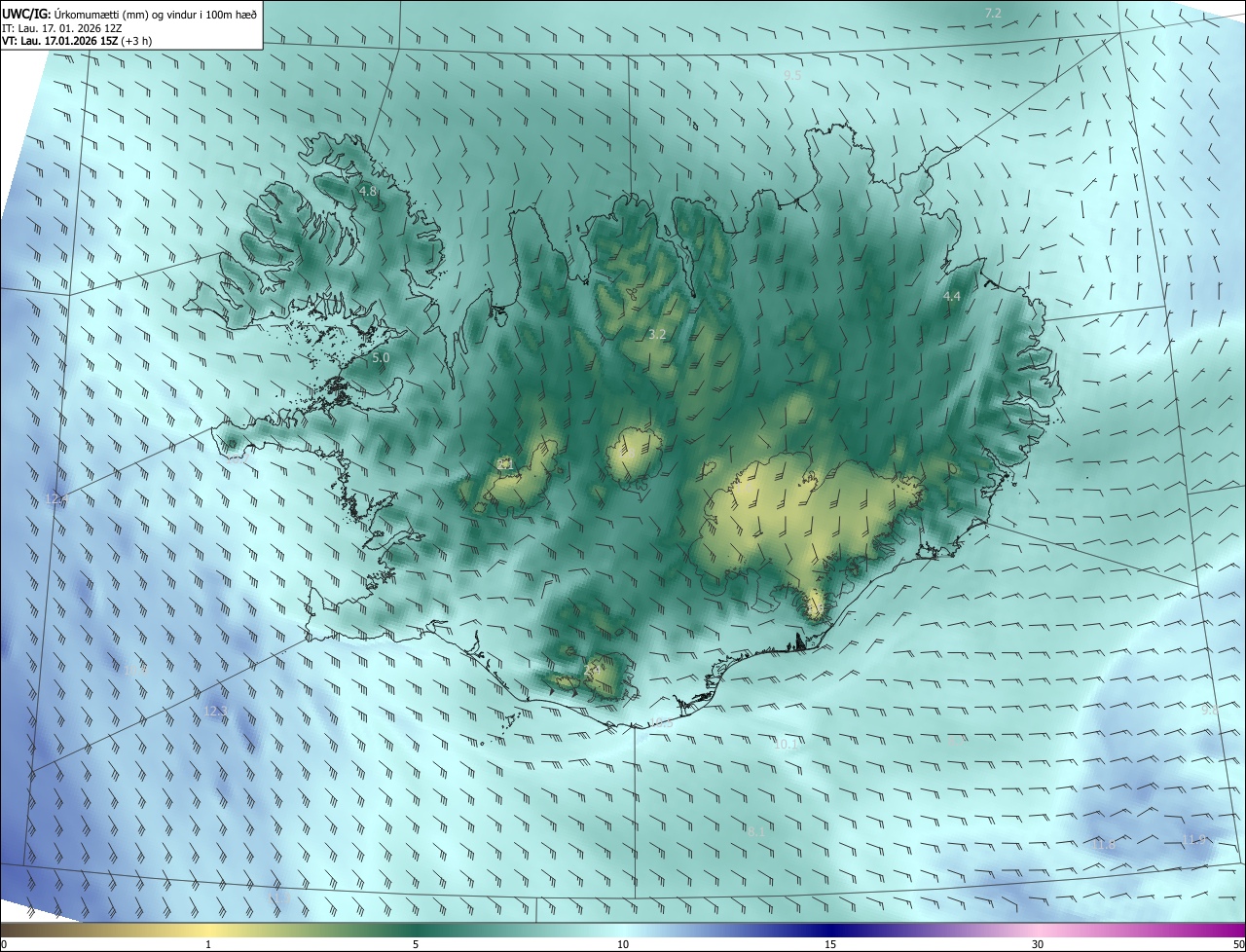Click the 12.4 value label

(57, 499)
